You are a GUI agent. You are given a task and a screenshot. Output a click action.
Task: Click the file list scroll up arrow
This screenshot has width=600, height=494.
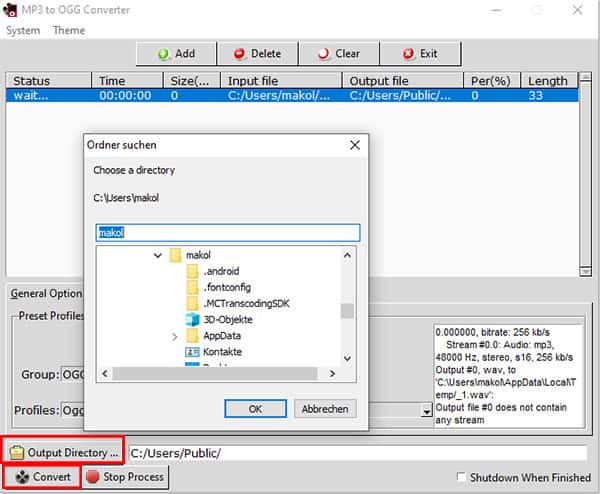[585, 78]
